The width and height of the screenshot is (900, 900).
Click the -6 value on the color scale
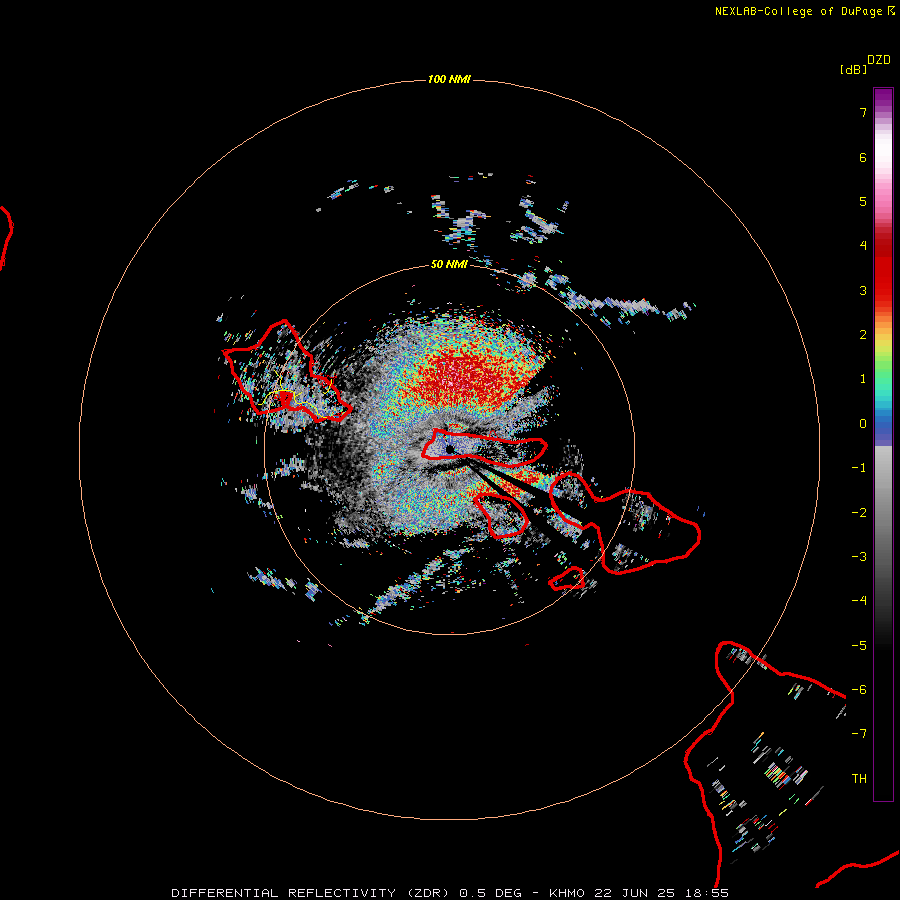[x=859, y=690]
